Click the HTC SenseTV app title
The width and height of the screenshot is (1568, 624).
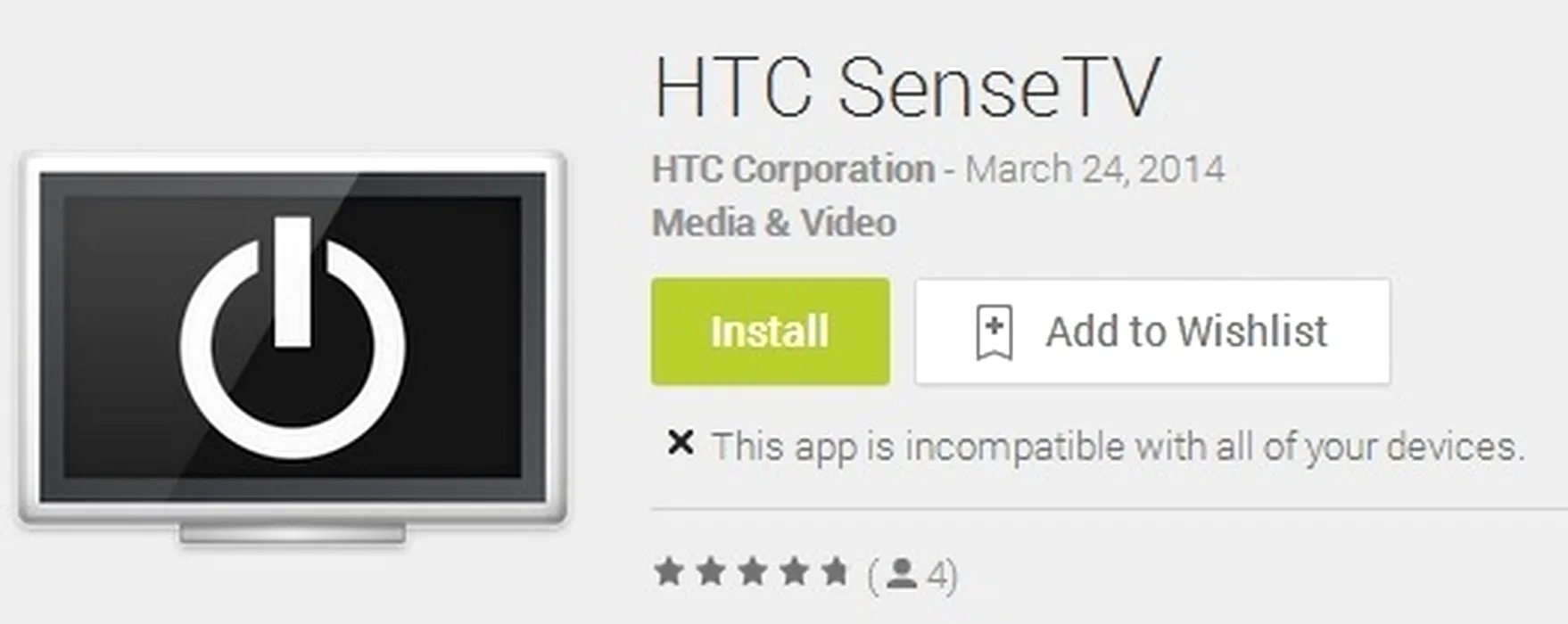point(907,86)
